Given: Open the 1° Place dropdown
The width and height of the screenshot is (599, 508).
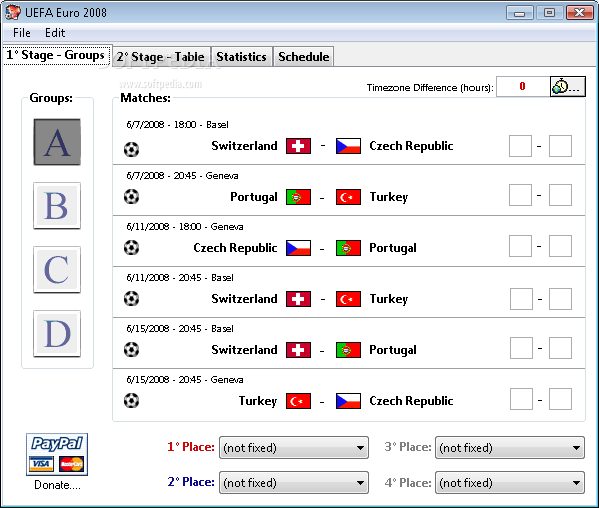Looking at the screenshot, I should click(294, 448).
